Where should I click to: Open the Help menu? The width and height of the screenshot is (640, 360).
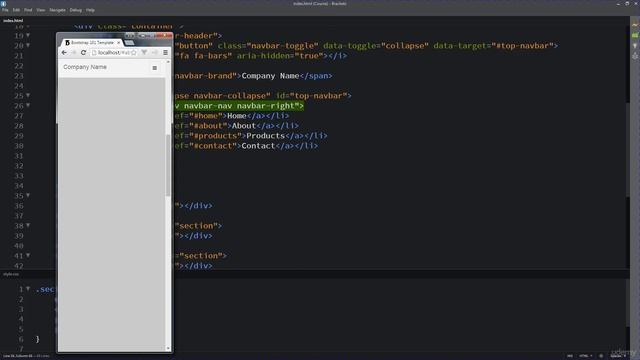[x=90, y=10]
